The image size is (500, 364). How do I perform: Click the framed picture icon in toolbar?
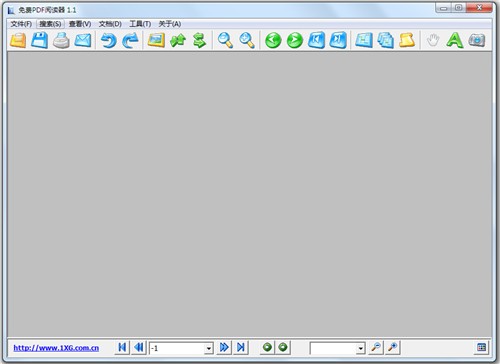156,40
